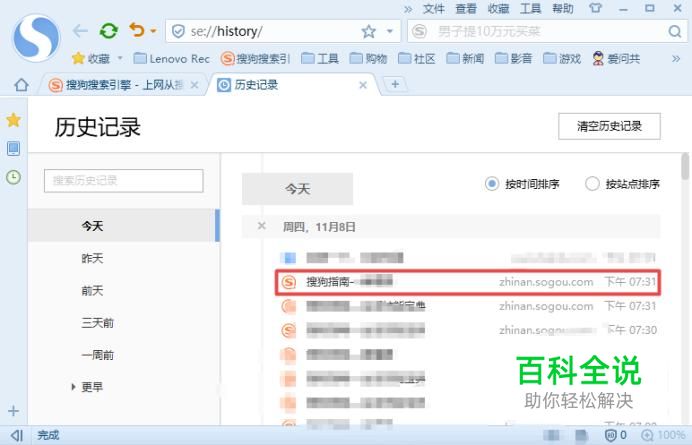Image resolution: width=692 pixels, height=445 pixels.
Task: Click the orange undo close-tab arrow
Action: pos(137,30)
